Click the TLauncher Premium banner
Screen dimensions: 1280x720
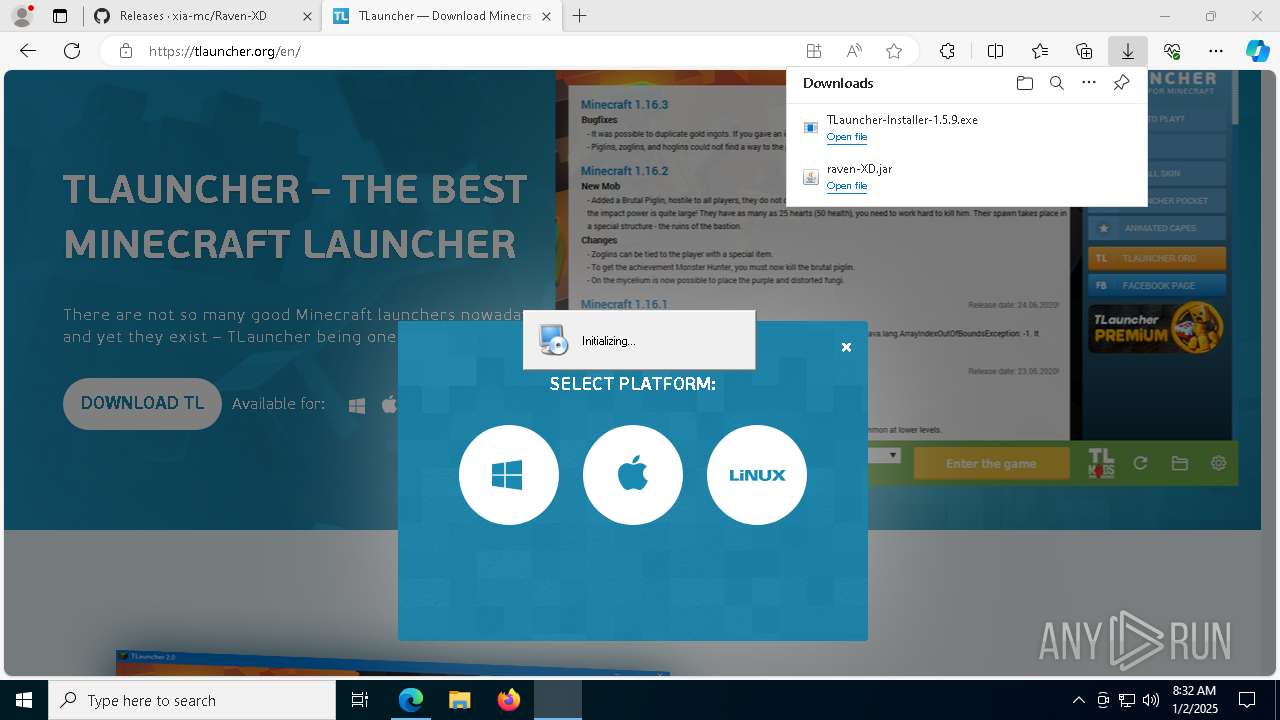[x=1157, y=329]
